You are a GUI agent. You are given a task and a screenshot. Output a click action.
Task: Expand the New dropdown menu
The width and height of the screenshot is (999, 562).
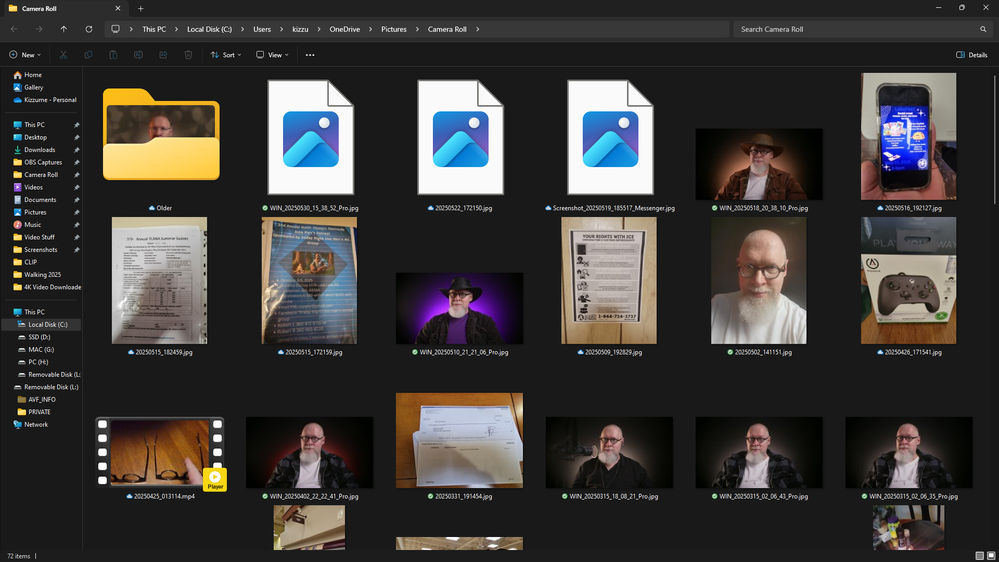26,55
